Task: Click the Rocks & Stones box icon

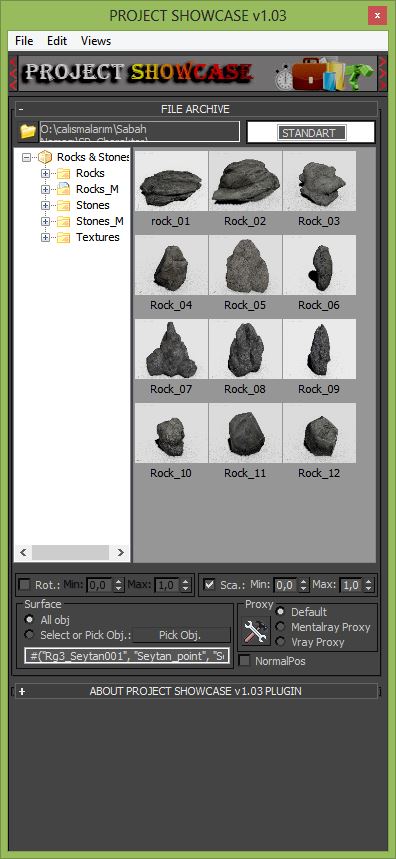Action: coord(45,158)
